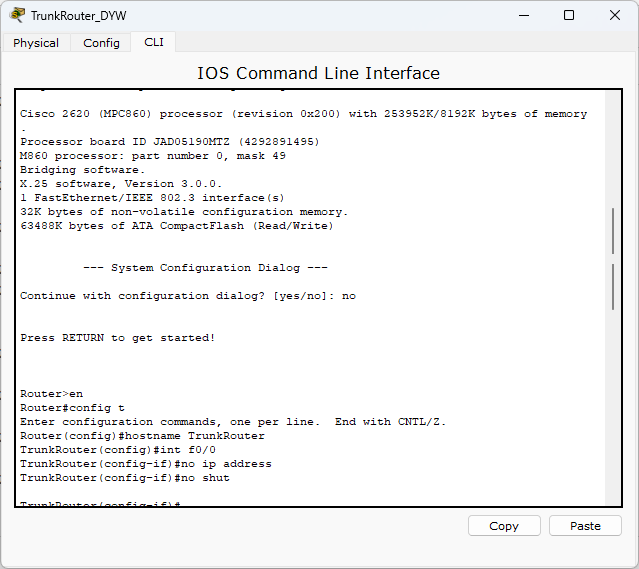639x569 pixels.
Task: Select the CLI tab
Action: coord(154,42)
